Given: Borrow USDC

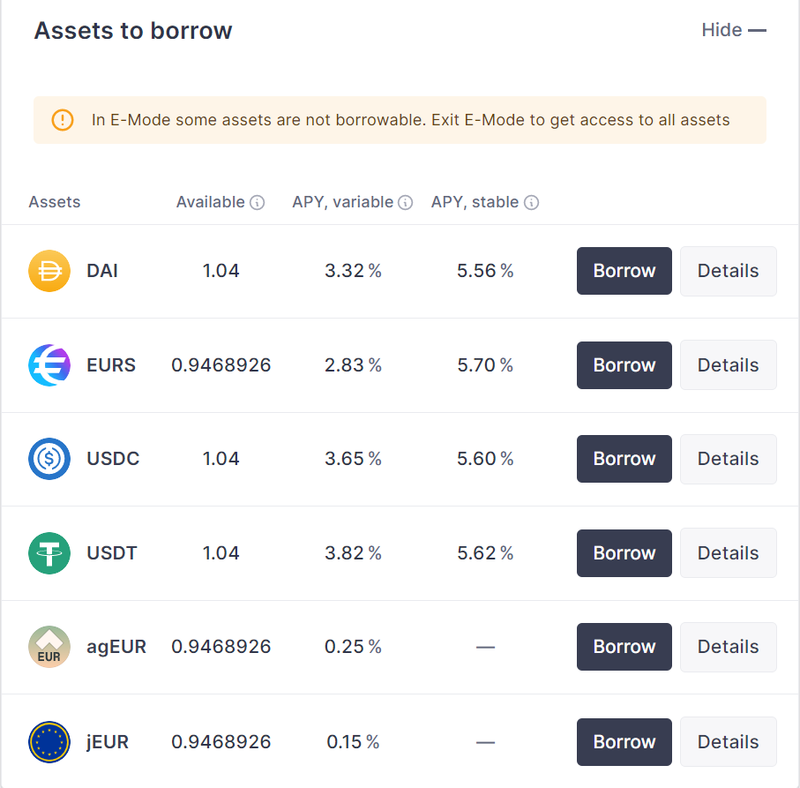Looking at the screenshot, I should [x=624, y=459].
